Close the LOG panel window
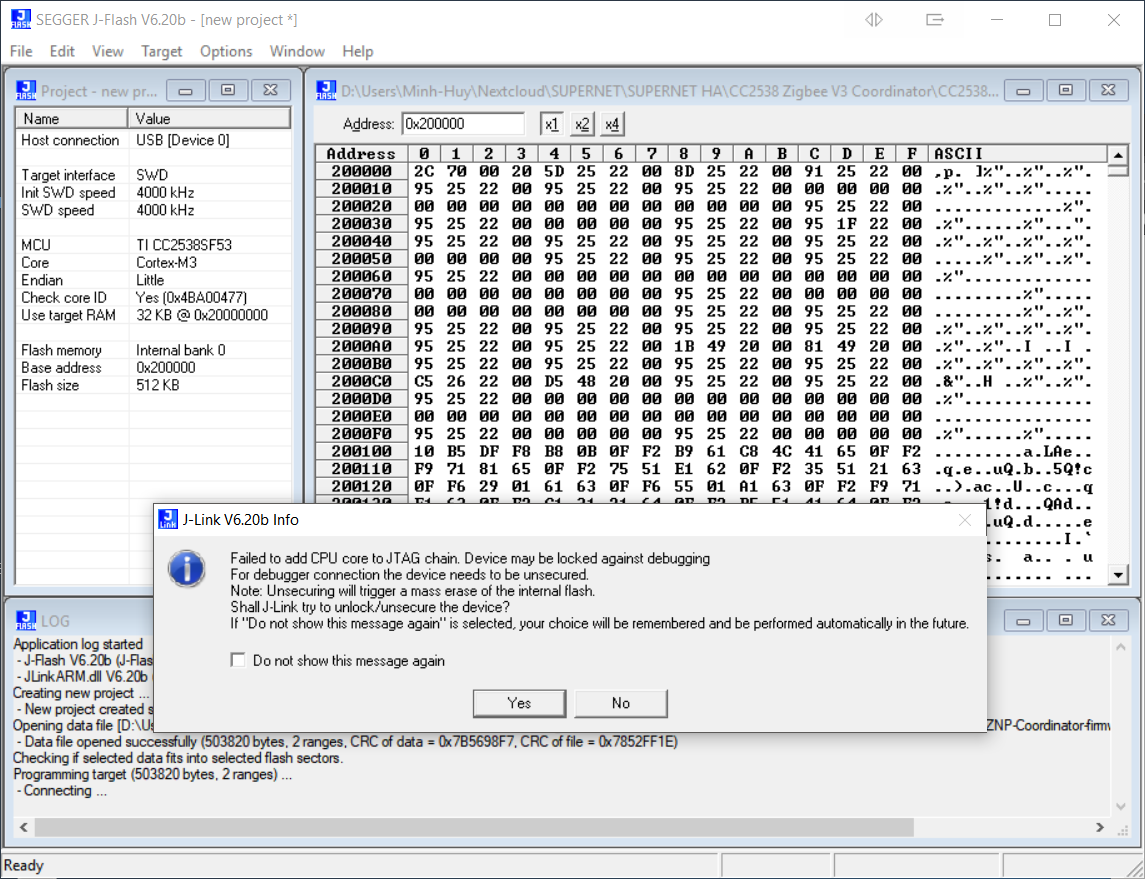The height and width of the screenshot is (879, 1145). click(x=1108, y=621)
